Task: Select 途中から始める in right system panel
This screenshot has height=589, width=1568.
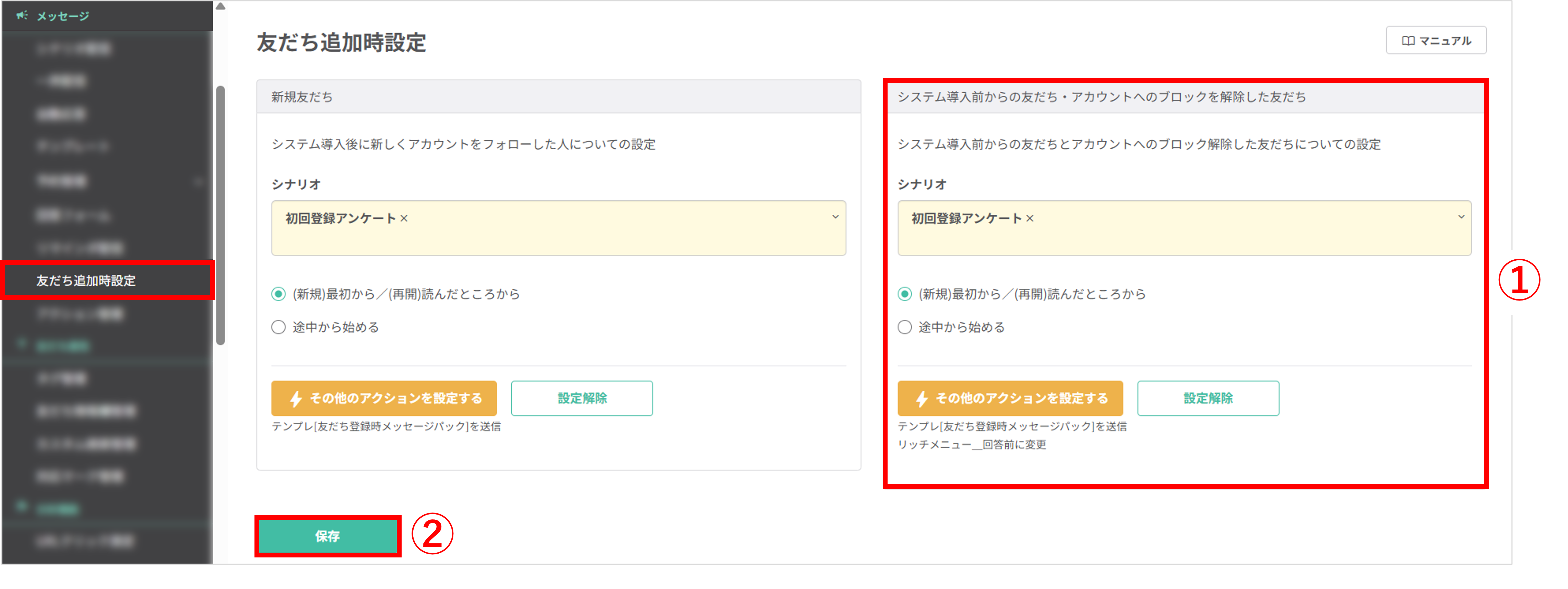Action: coord(904,328)
